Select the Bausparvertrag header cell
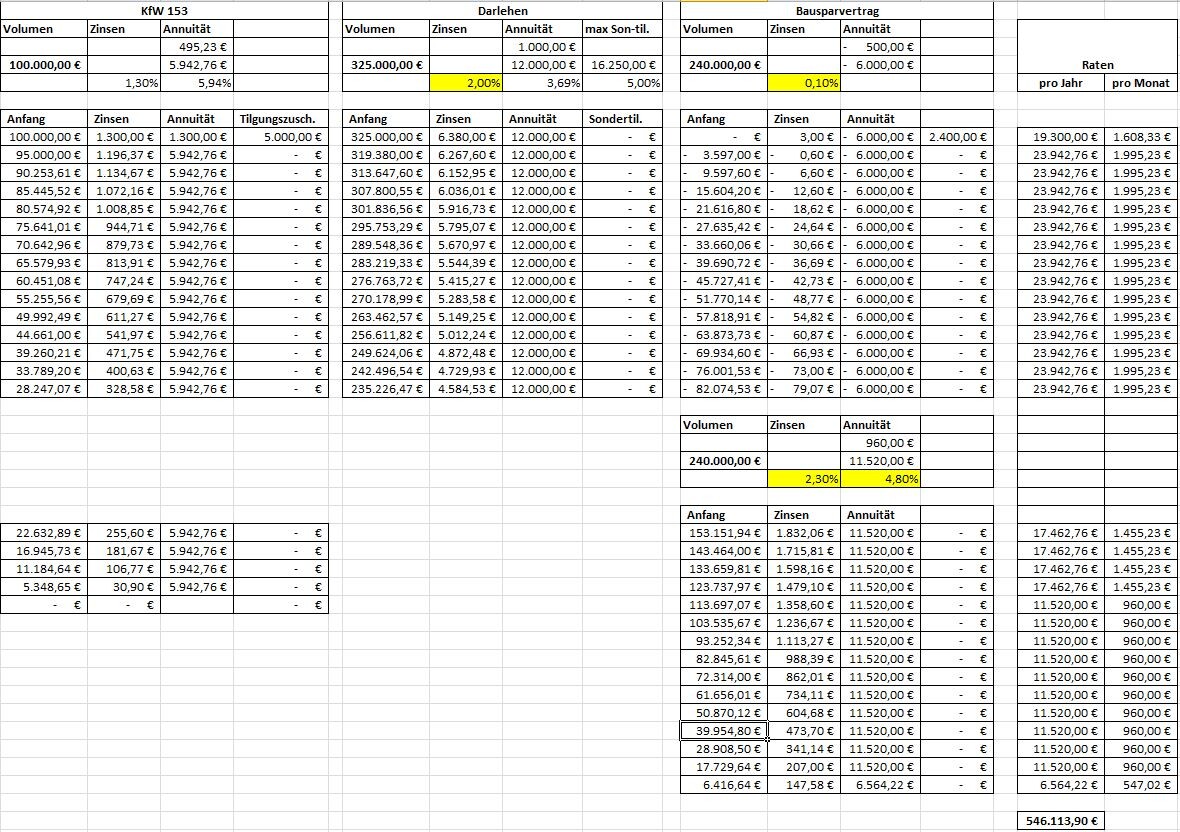The width and height of the screenshot is (1180, 832). click(x=837, y=11)
